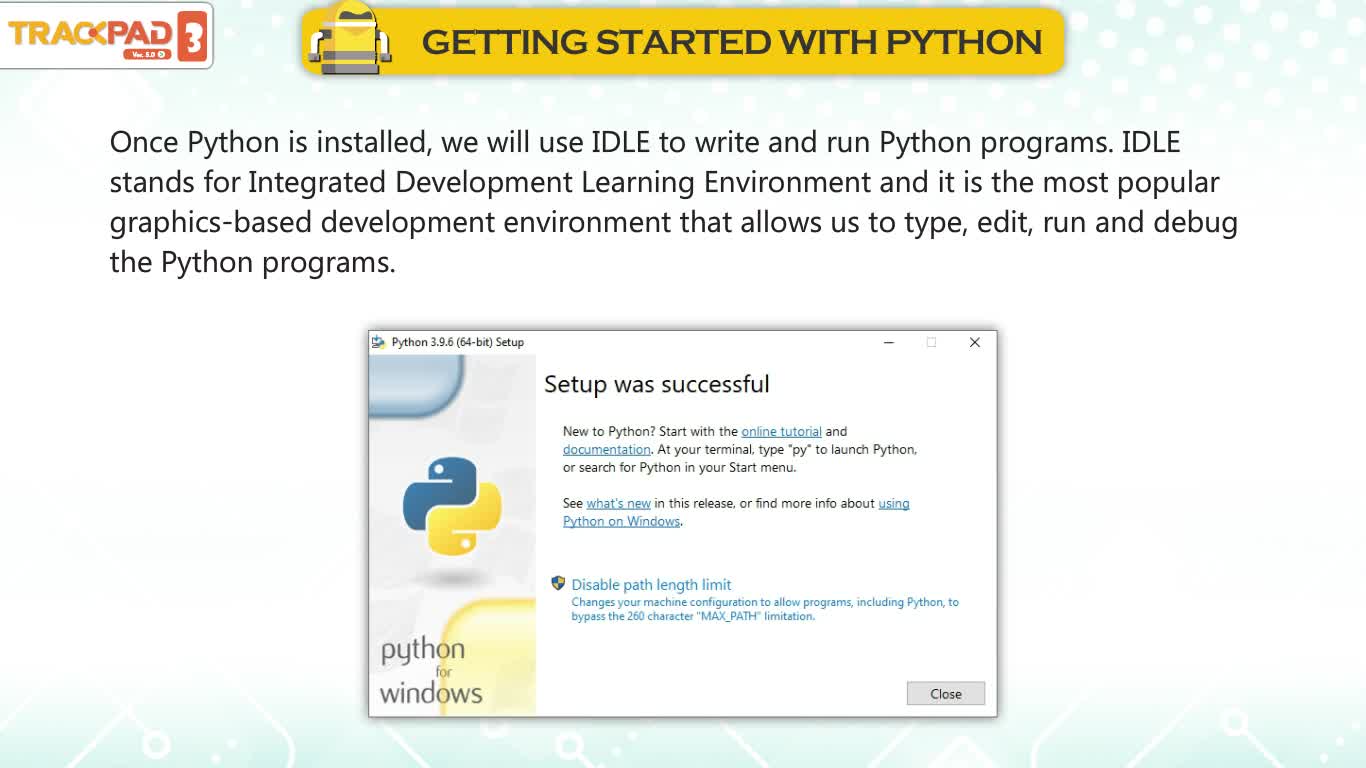The height and width of the screenshot is (768, 1366).
Task: Click the shield icon beside Disable path length
Action: [558, 583]
